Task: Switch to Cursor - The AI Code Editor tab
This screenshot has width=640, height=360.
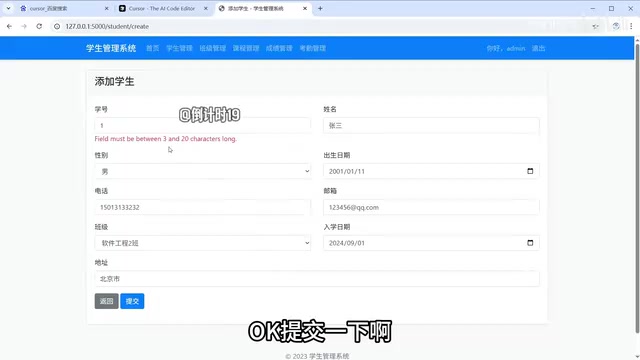Action: [162, 8]
